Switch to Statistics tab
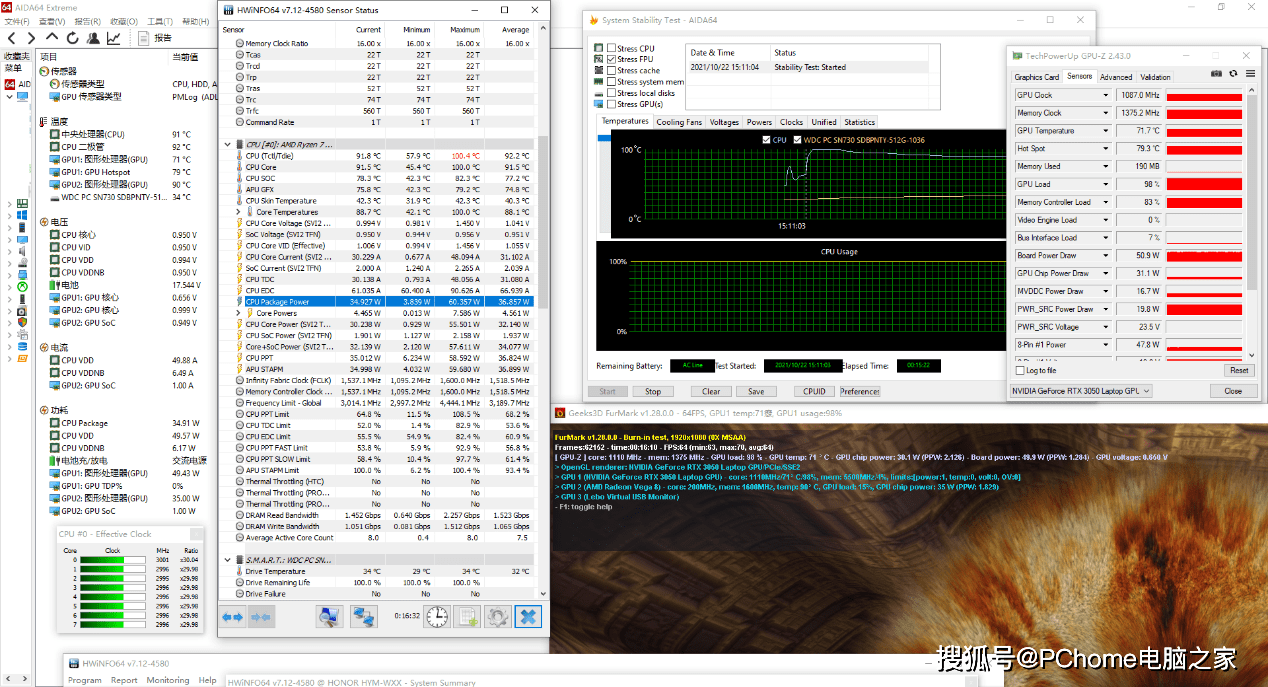 859,122
